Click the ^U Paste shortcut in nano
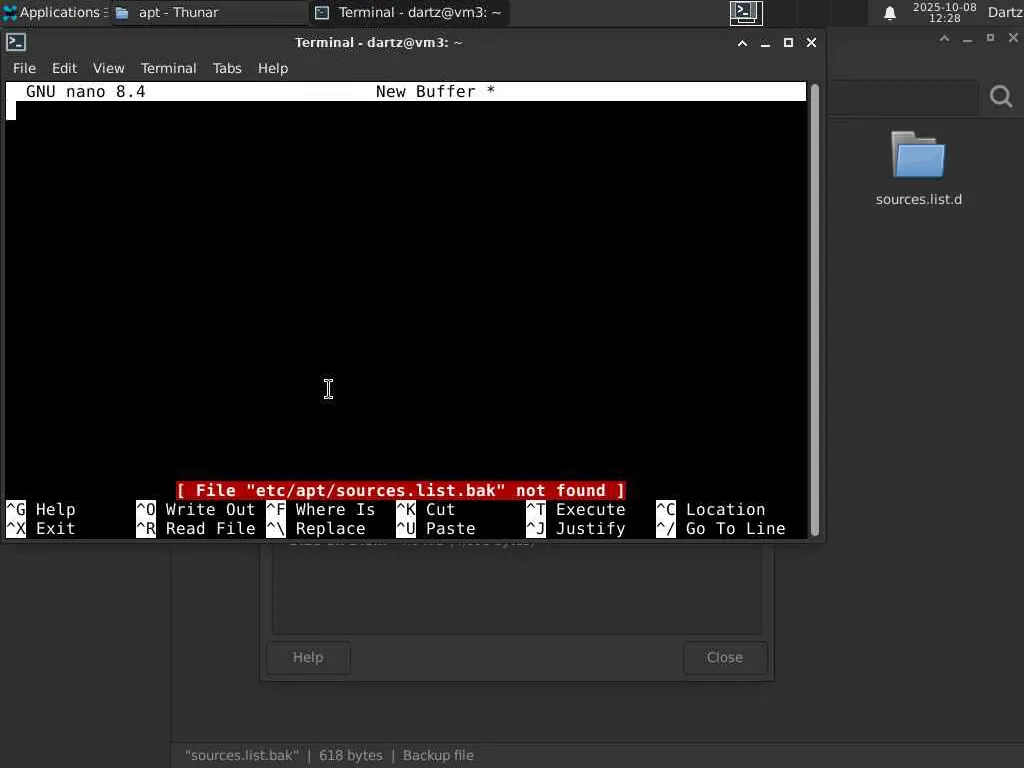1024x768 pixels. [436, 528]
